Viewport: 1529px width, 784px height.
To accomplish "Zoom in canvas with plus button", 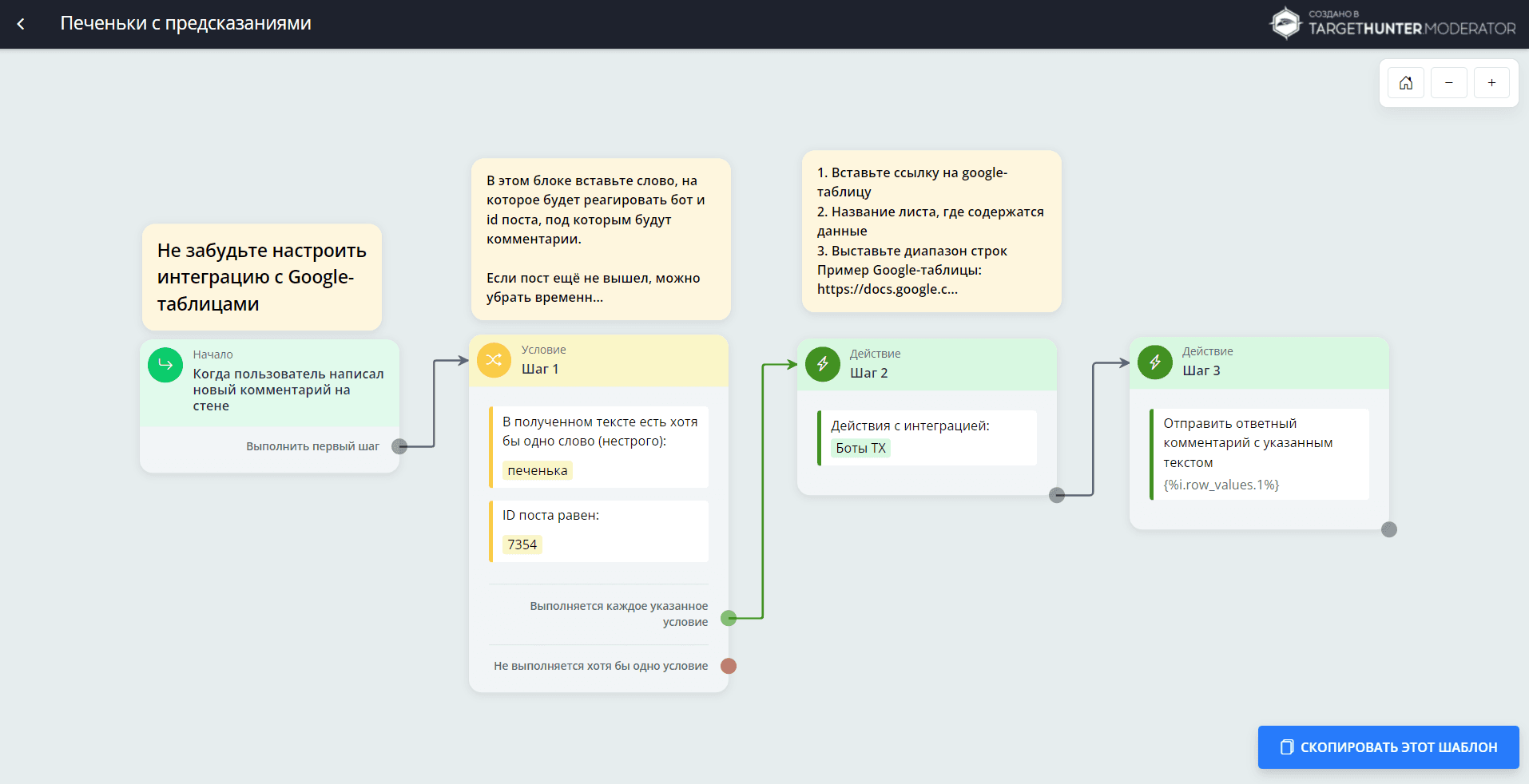I will point(1491,83).
